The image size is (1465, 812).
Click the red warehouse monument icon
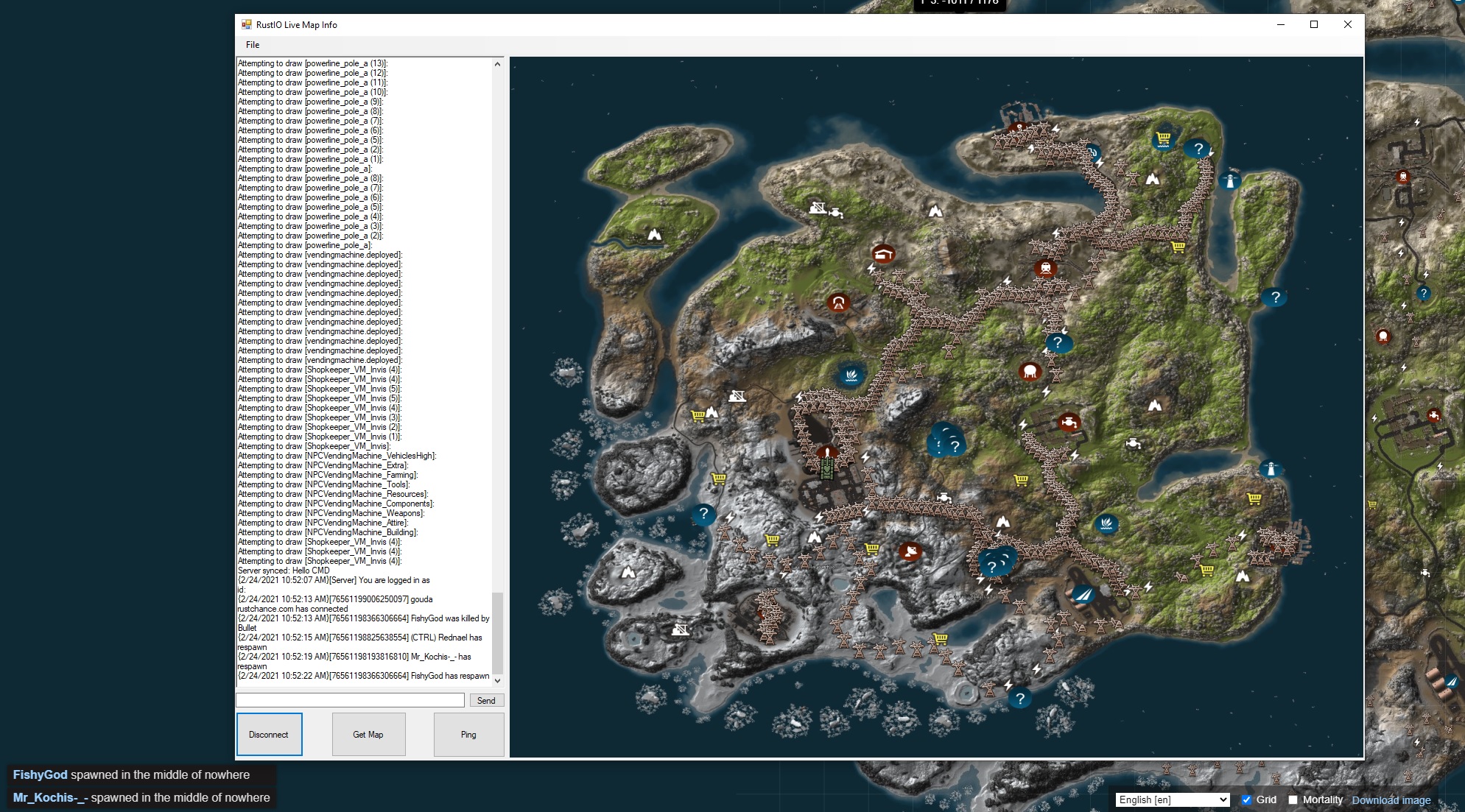[883, 255]
